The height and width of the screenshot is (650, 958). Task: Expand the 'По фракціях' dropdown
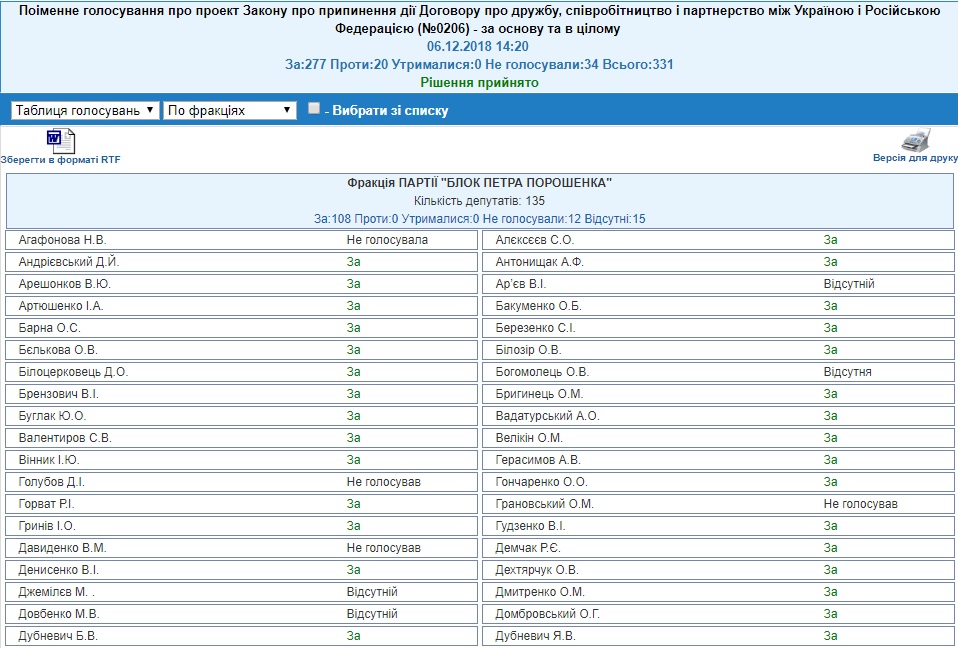[x=230, y=110]
